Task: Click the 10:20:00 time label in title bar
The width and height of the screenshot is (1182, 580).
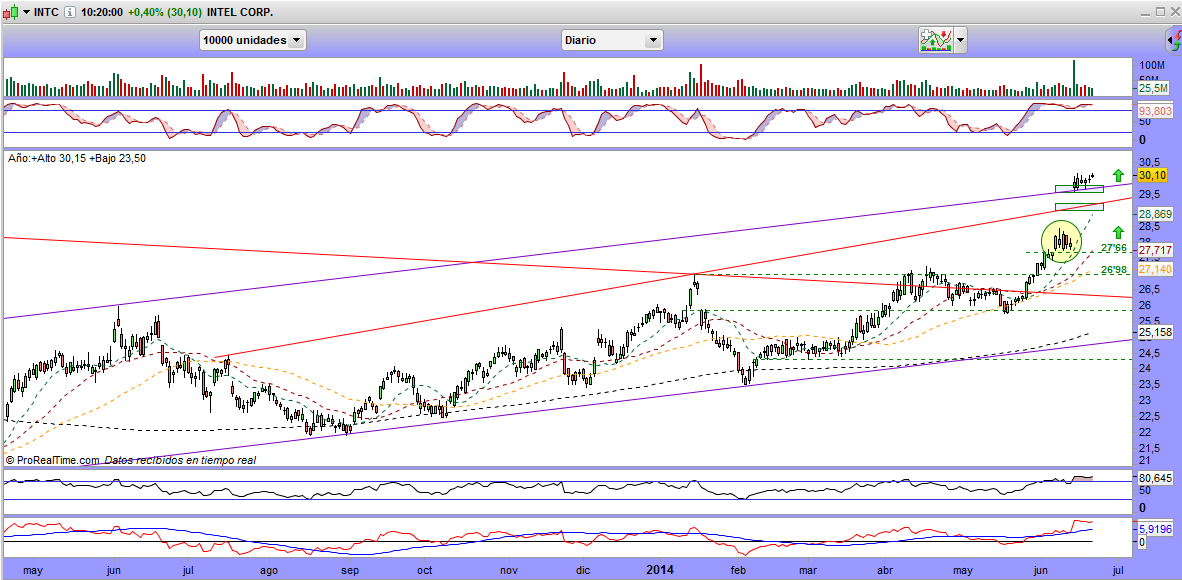Action: point(103,12)
